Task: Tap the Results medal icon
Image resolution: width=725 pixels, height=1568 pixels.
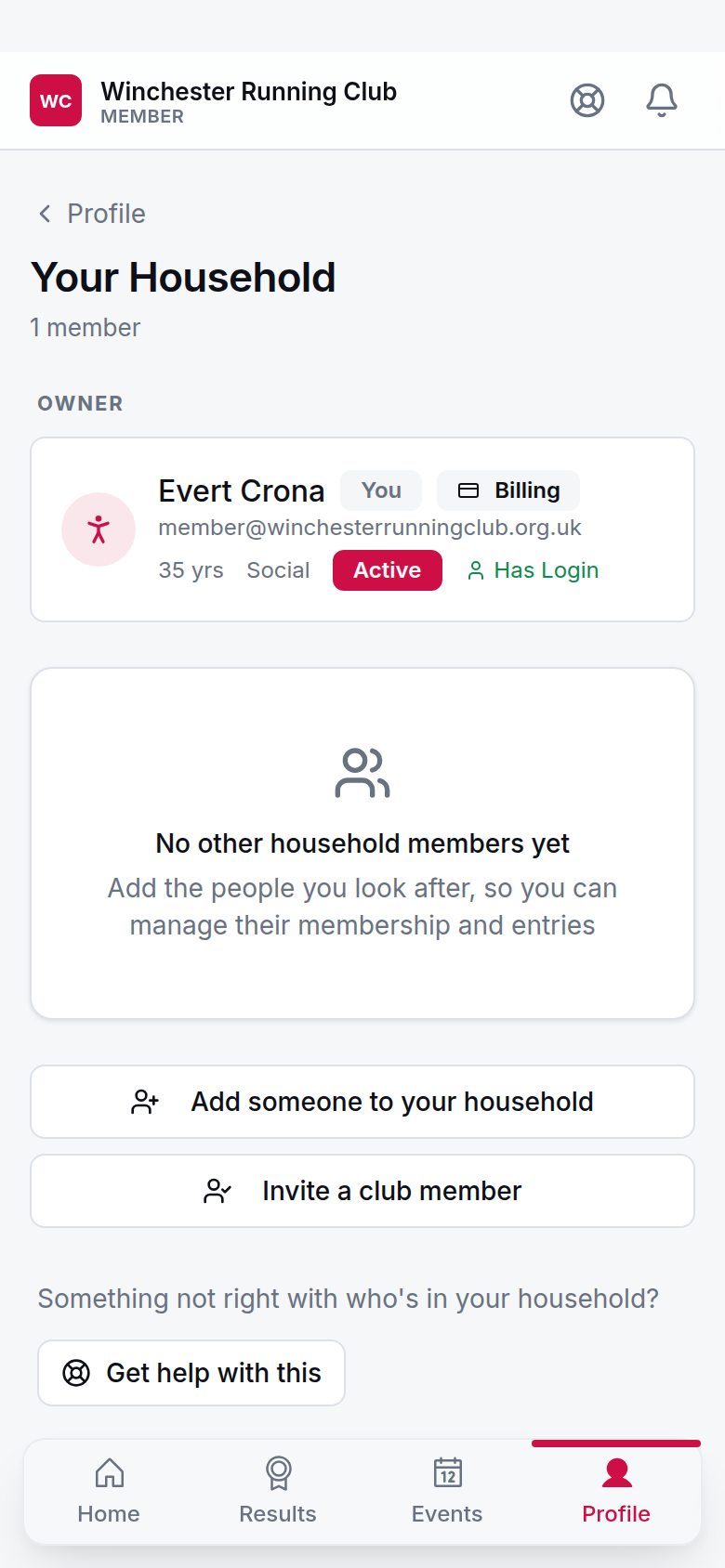Action: 278,1472
